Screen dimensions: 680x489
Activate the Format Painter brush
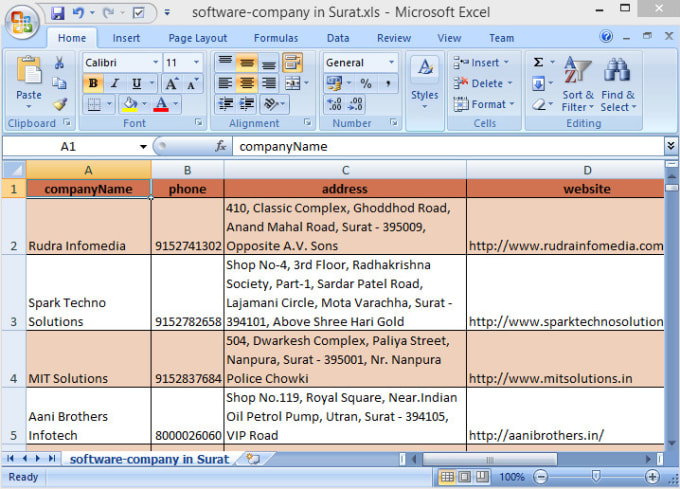click(x=60, y=104)
